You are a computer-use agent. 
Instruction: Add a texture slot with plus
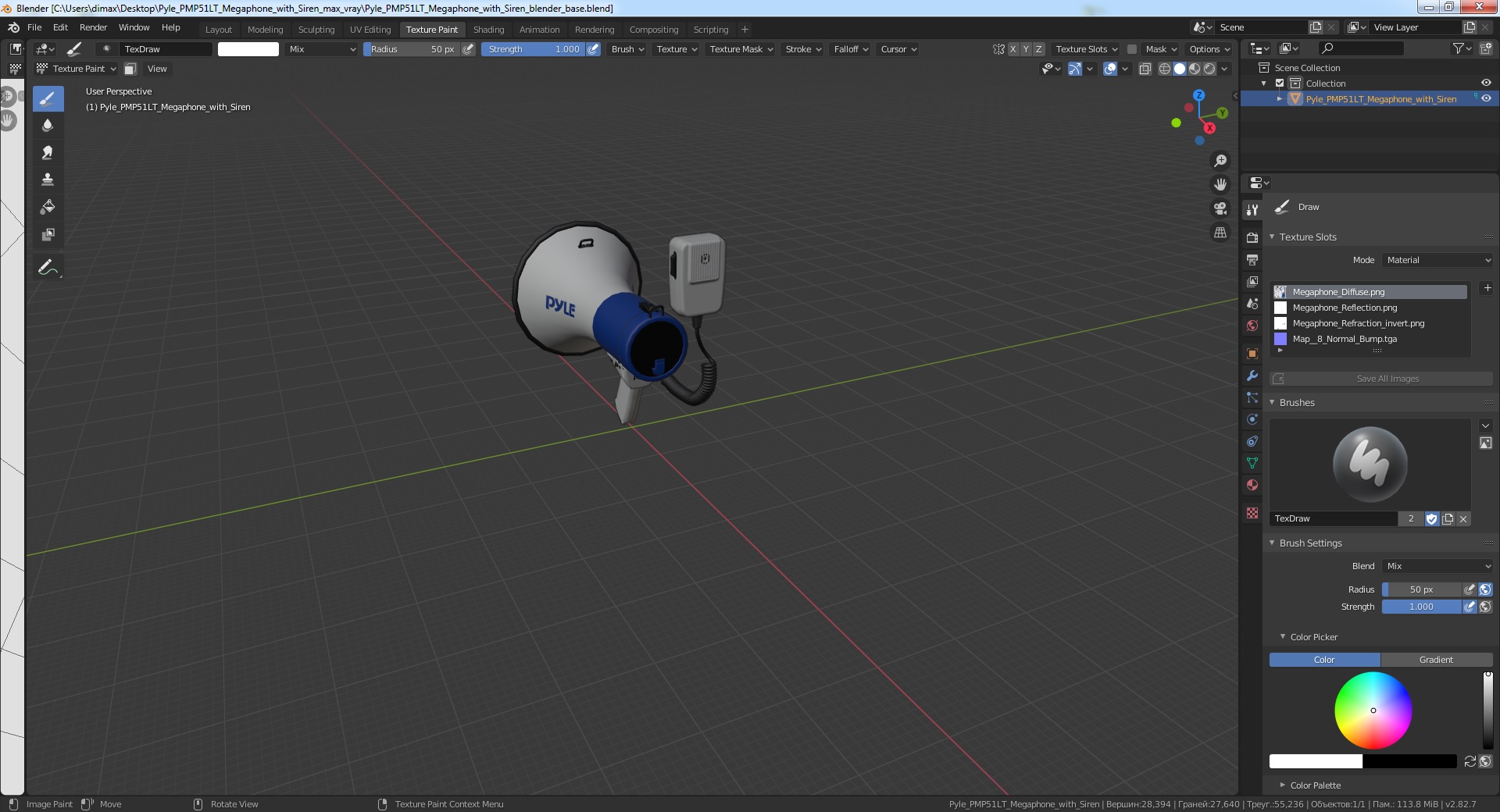[1487, 288]
